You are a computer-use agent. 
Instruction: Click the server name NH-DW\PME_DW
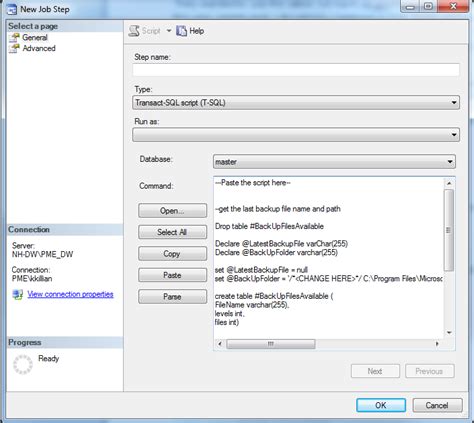coord(42,255)
